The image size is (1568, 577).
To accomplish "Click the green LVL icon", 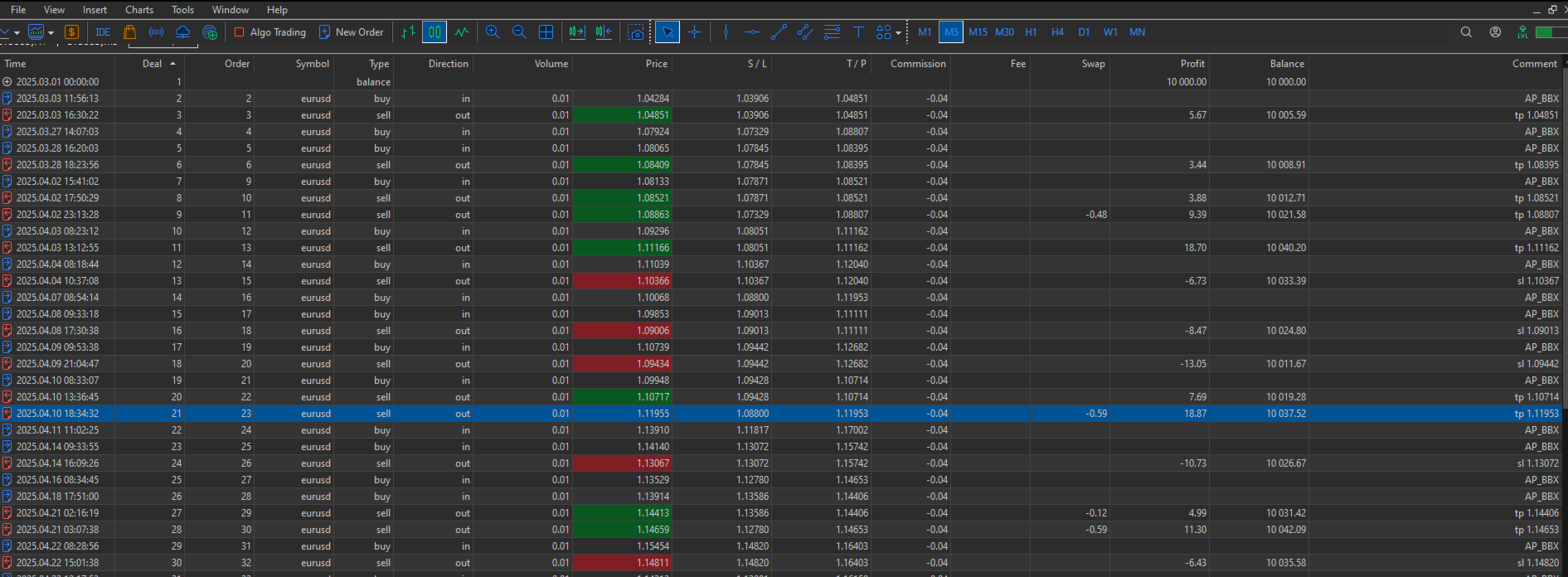I will click(1522, 32).
